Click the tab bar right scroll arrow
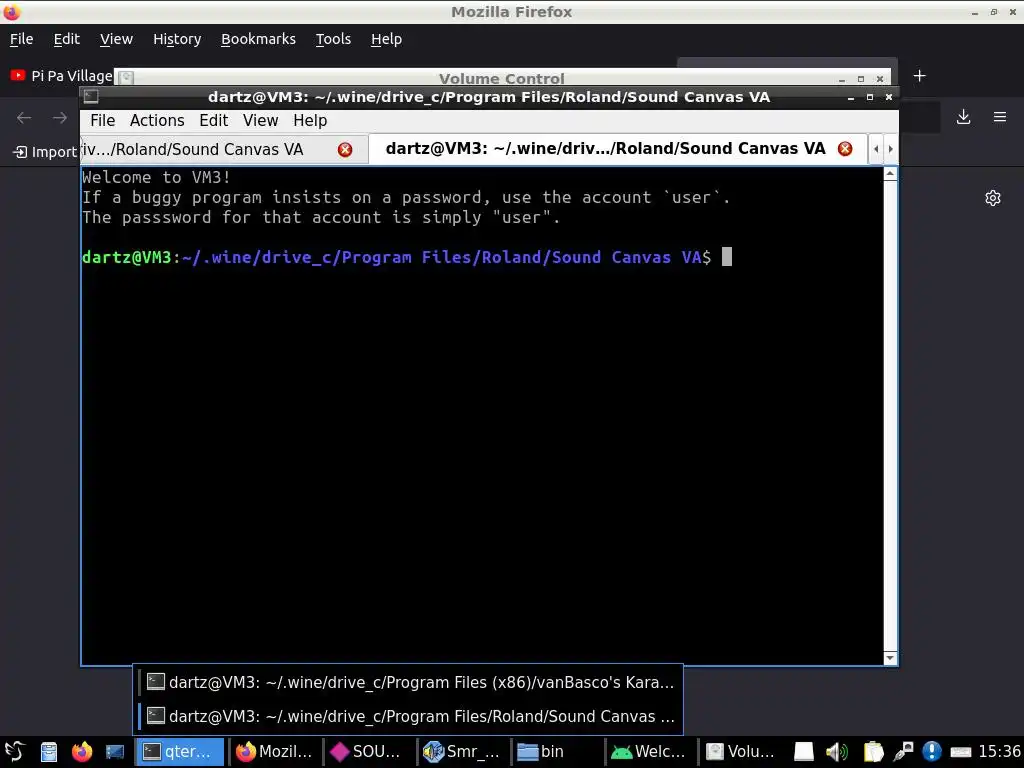The image size is (1024, 768). [x=890, y=150]
